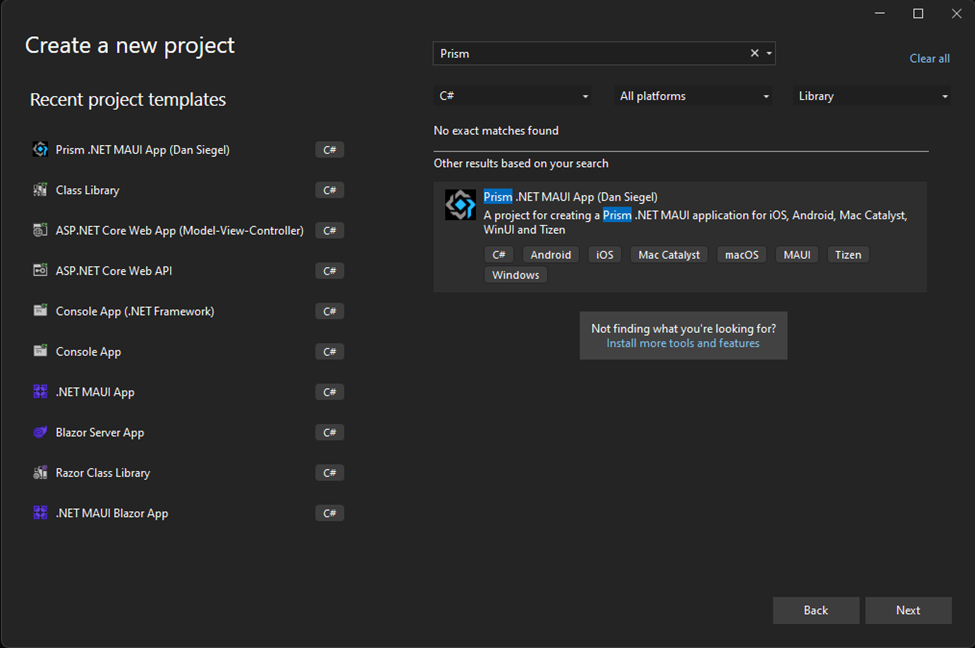Select Prism .NET MAUI App search result
Viewport: 975px width, 648px height.
680,237
